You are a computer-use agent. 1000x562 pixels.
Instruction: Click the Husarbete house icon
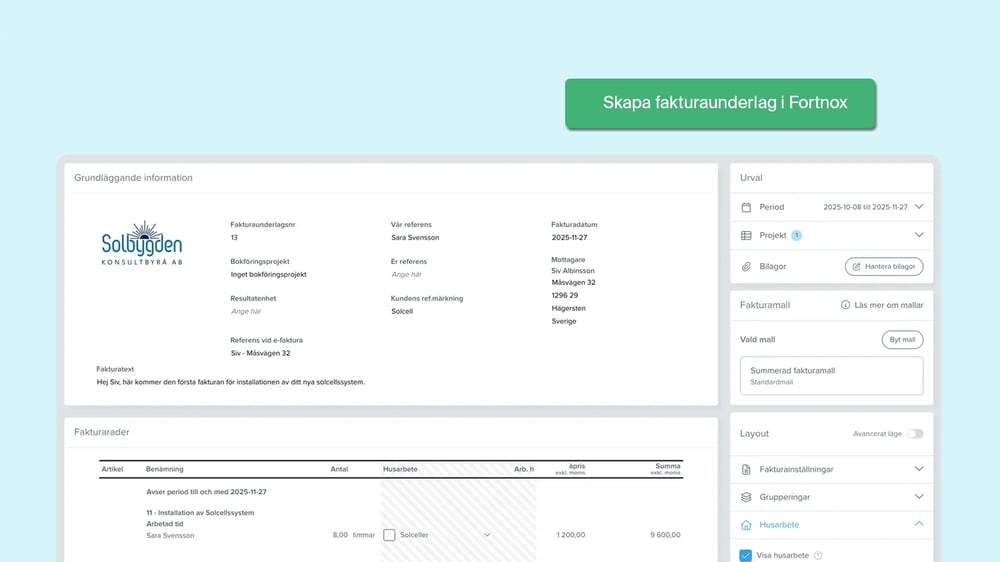click(746, 525)
